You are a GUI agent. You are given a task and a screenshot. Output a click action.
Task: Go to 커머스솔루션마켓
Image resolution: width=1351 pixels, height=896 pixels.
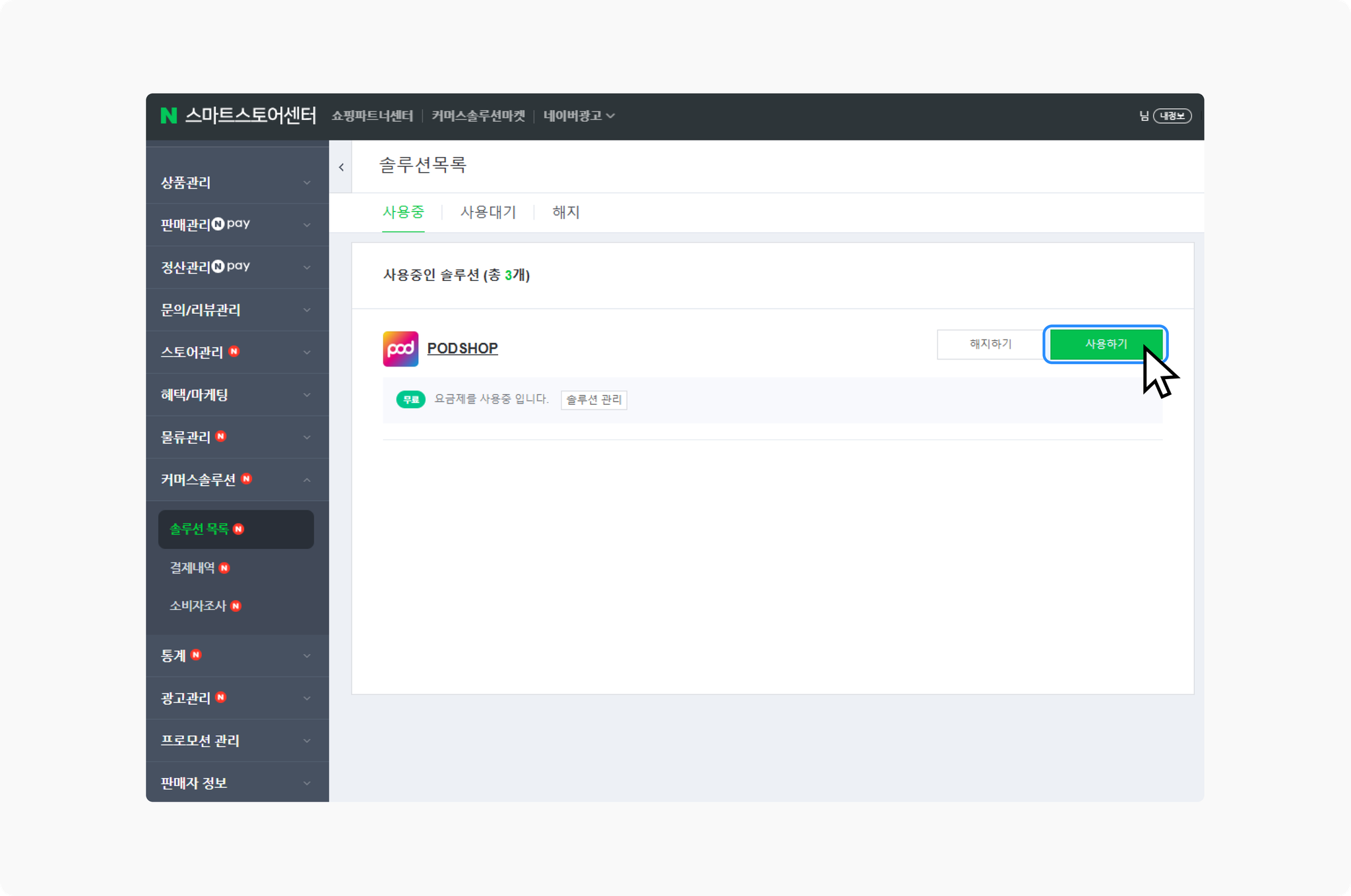tap(478, 116)
